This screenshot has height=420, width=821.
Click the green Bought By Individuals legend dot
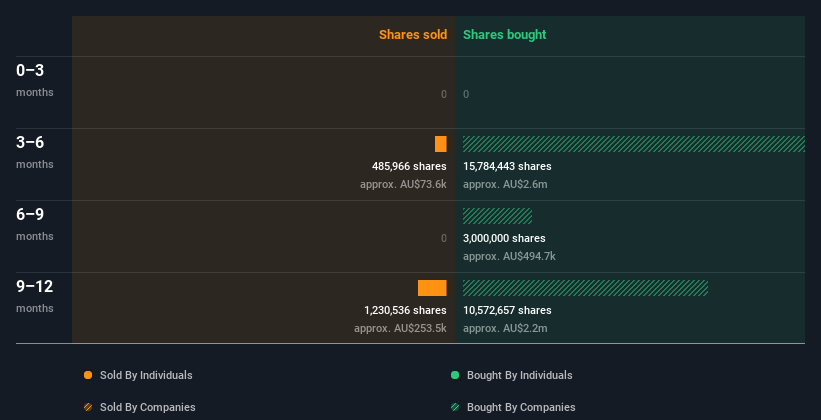point(455,375)
